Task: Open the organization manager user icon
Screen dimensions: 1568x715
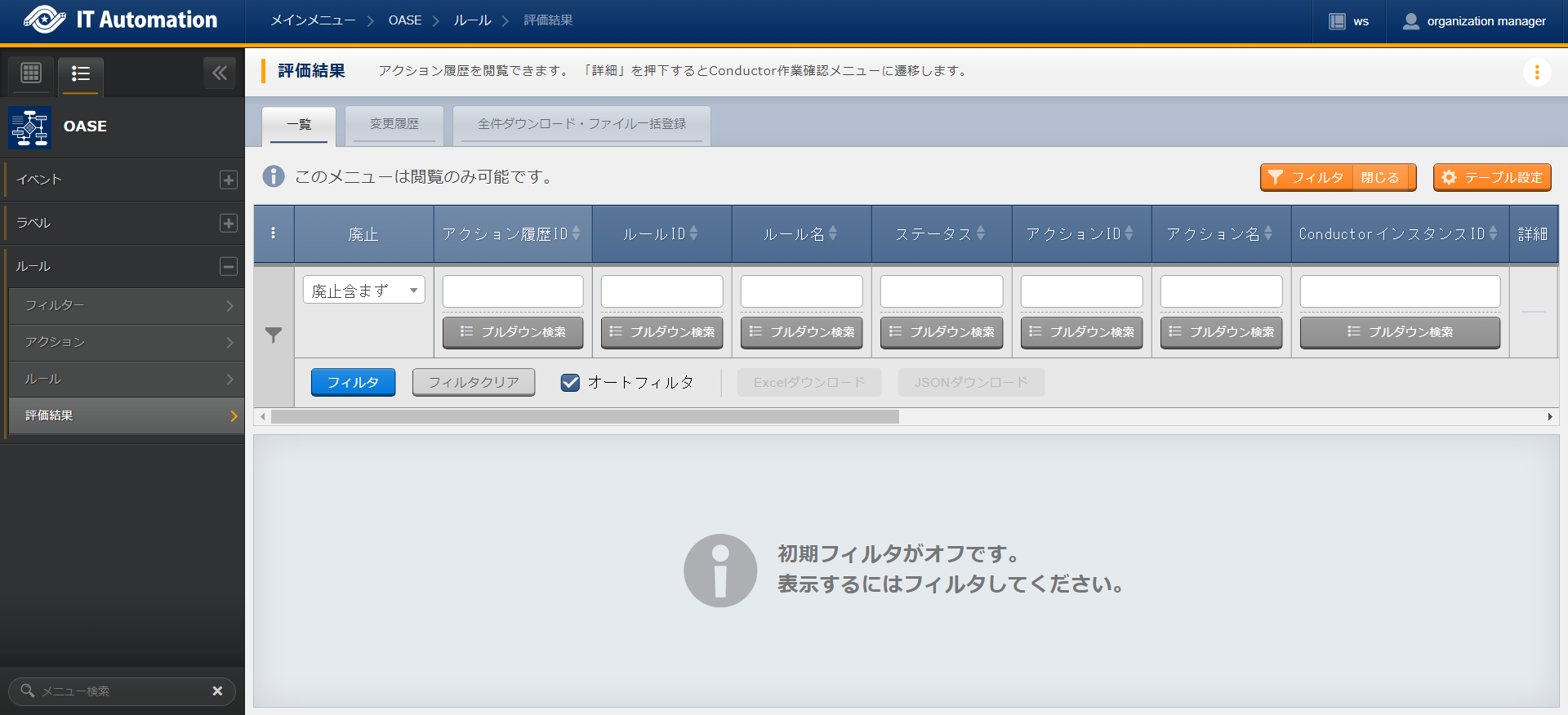Action: point(1410,21)
